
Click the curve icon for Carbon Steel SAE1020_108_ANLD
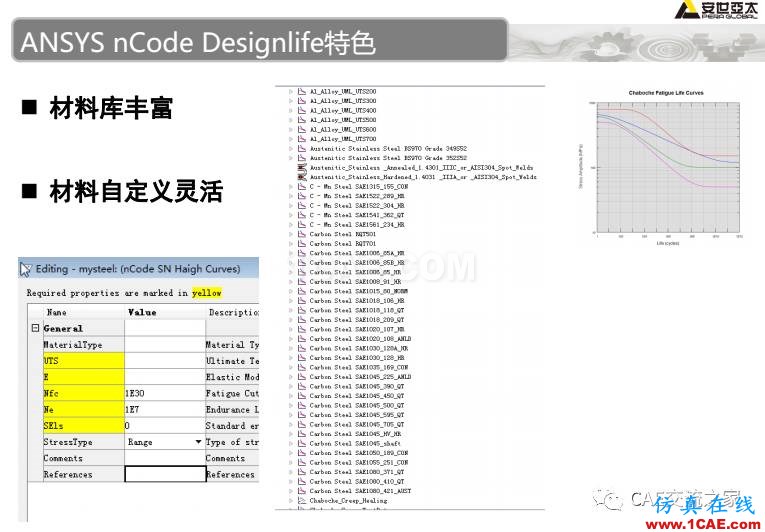click(302, 339)
